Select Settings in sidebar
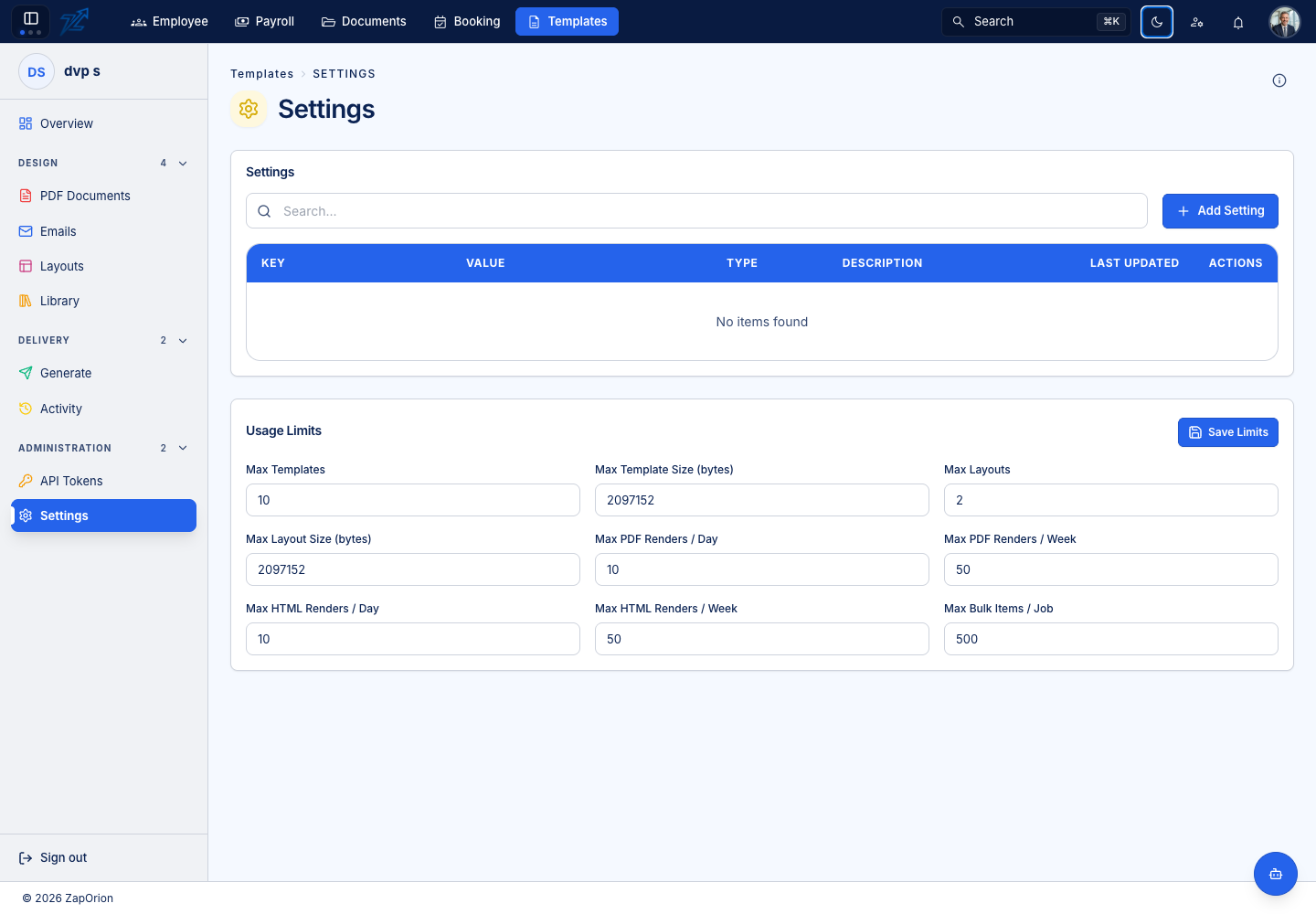Screen dimensions: 1316x914 (103, 515)
